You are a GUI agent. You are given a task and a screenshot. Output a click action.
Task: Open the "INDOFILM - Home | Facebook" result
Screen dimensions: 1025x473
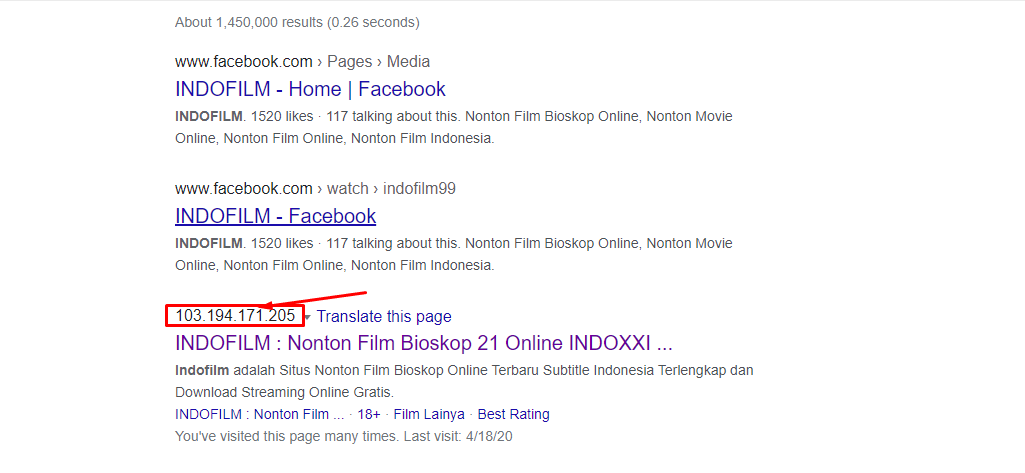tap(310, 89)
